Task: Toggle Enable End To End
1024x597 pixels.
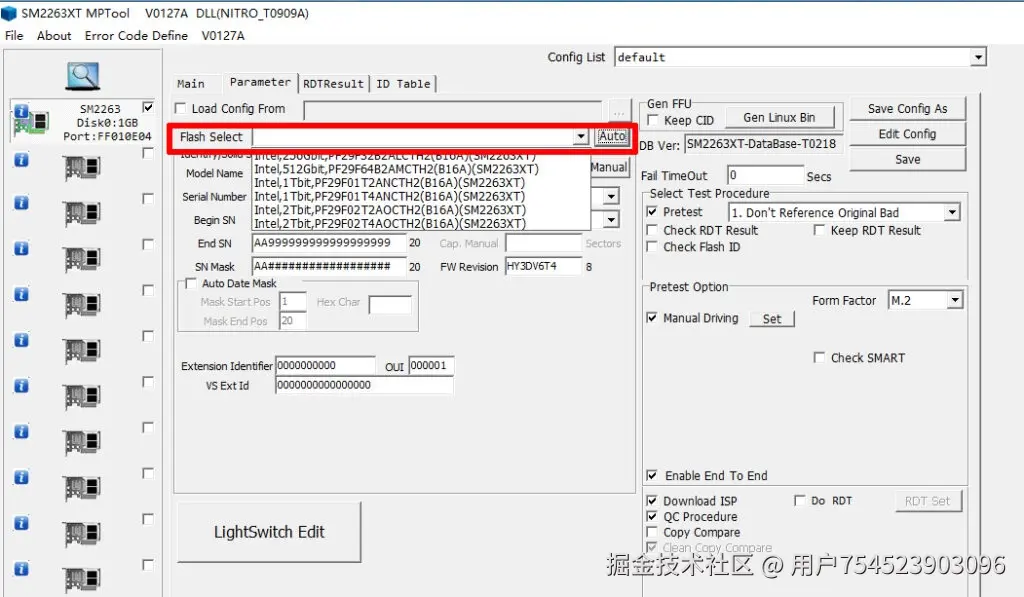Action: pos(652,476)
